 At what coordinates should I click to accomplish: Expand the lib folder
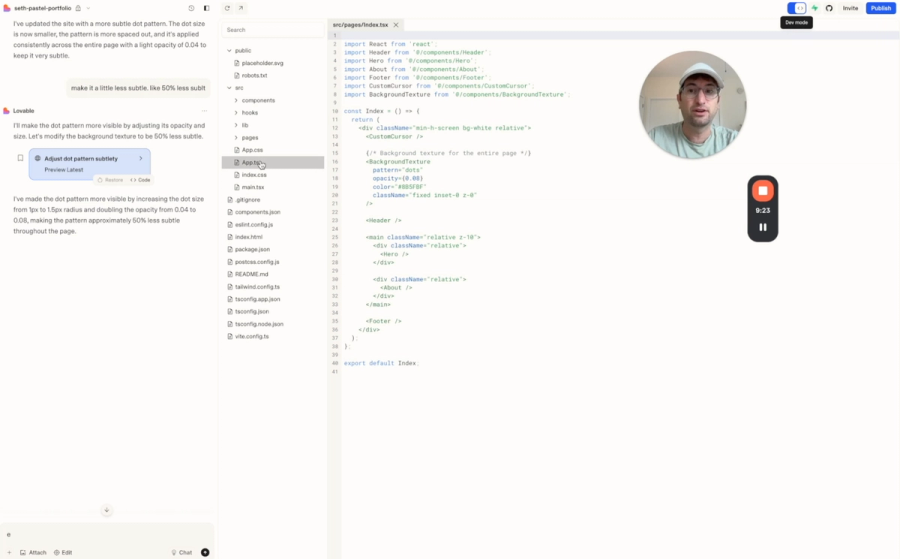tap(236, 125)
